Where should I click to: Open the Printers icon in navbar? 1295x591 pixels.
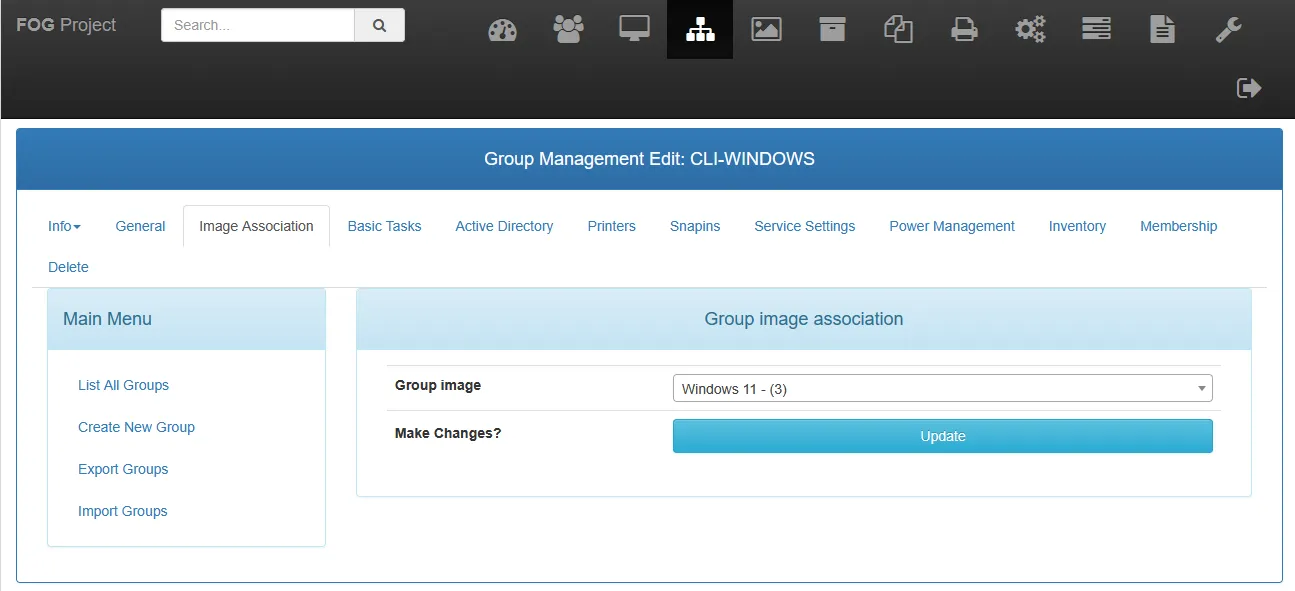click(964, 30)
